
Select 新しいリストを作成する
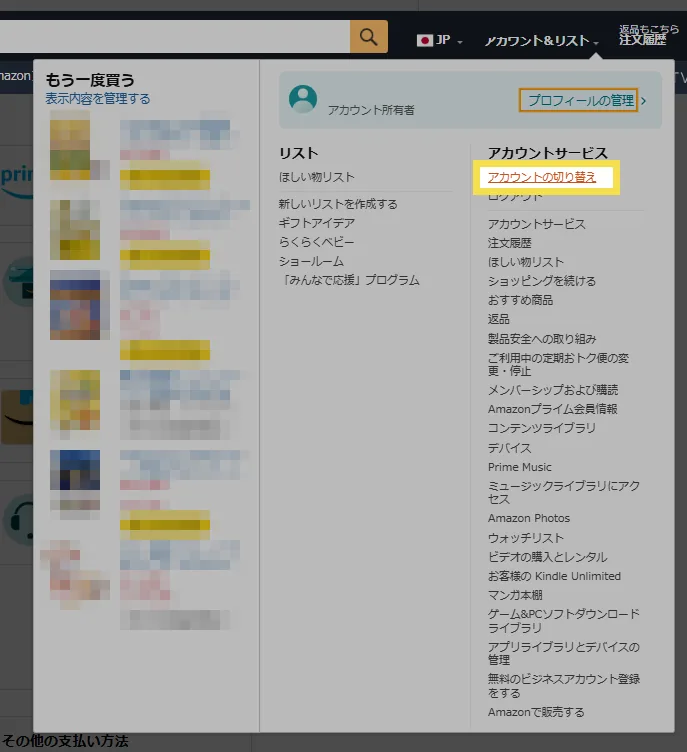click(x=338, y=204)
